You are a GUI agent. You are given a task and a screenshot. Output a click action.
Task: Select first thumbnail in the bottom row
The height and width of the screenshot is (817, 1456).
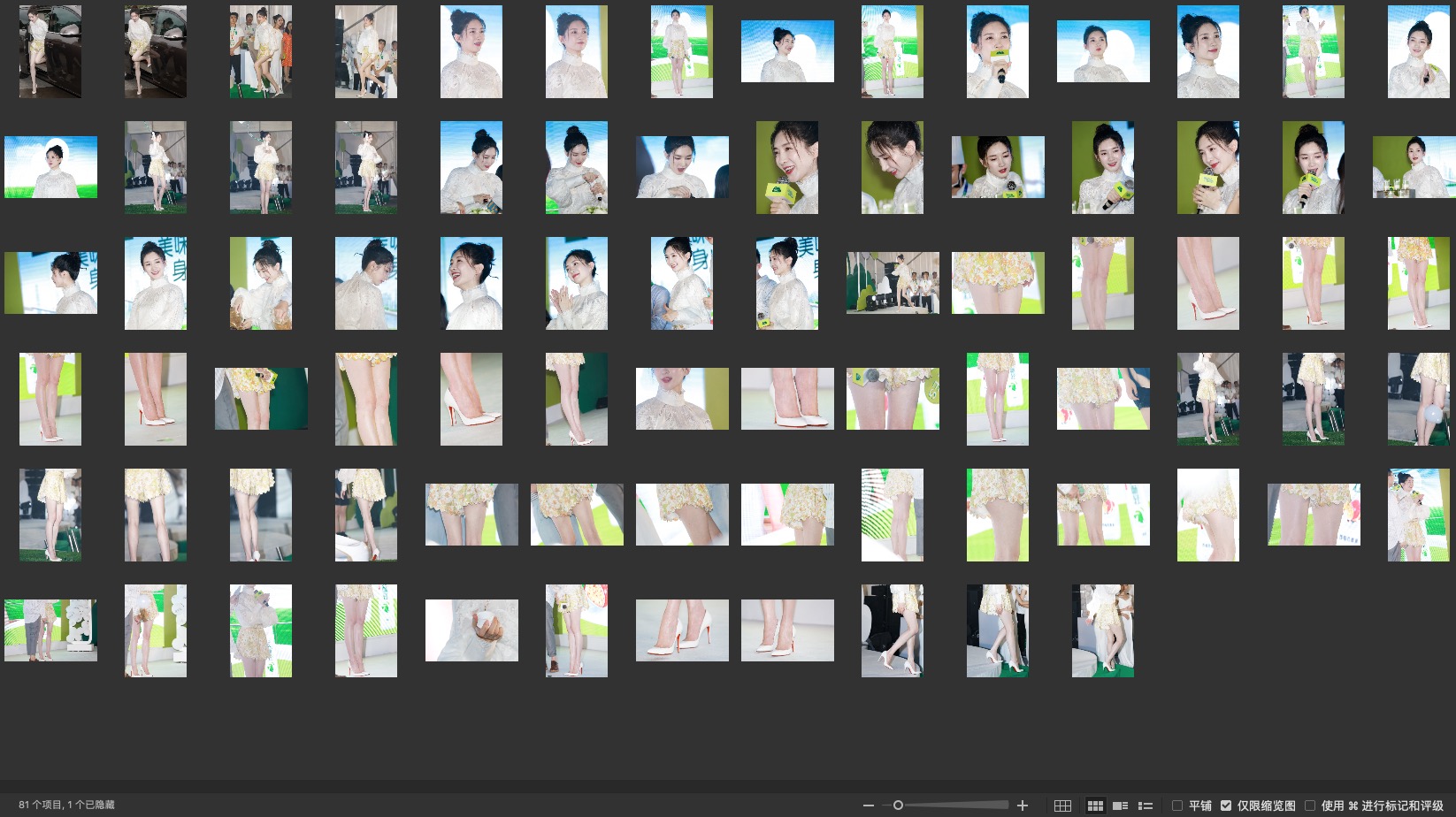pos(50,630)
